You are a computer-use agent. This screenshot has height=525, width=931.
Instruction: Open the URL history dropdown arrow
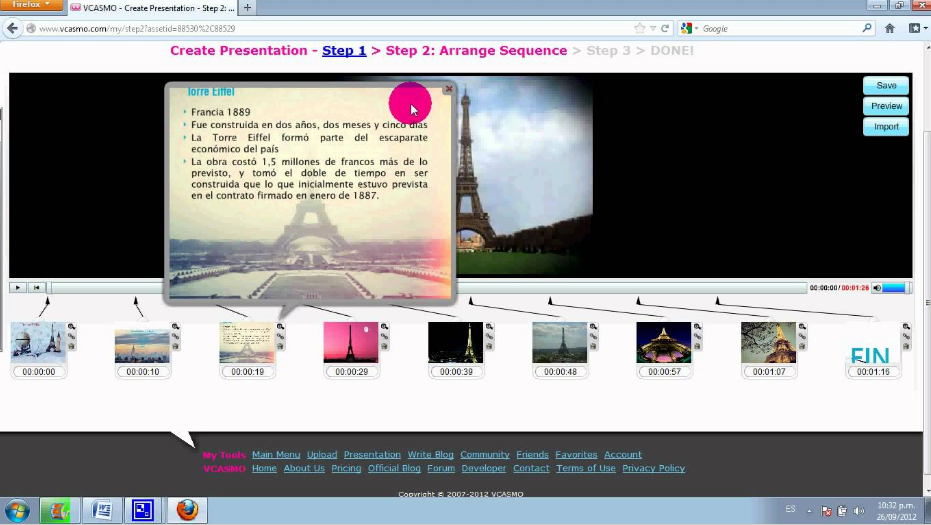[x=652, y=28]
